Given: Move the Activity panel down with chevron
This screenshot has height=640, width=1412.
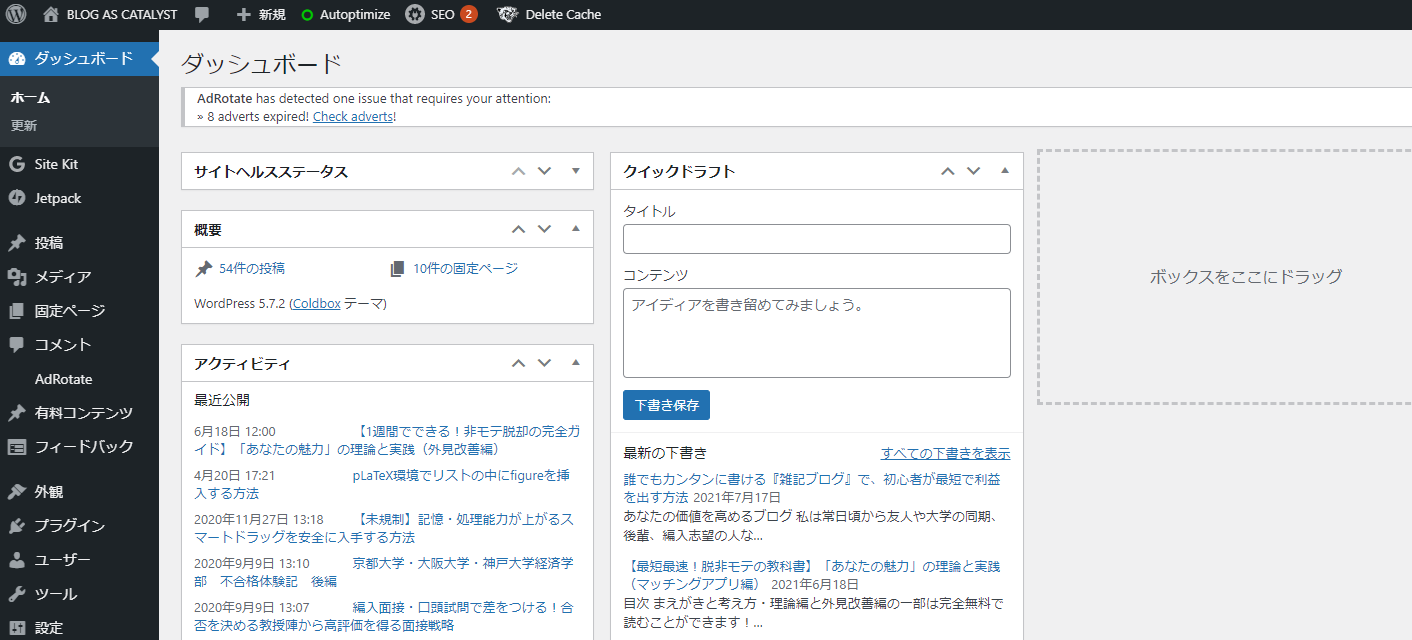Looking at the screenshot, I should click(544, 363).
